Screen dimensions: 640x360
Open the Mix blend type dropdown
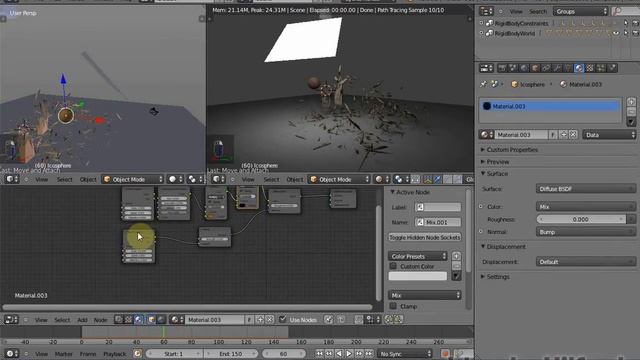tap(424, 295)
